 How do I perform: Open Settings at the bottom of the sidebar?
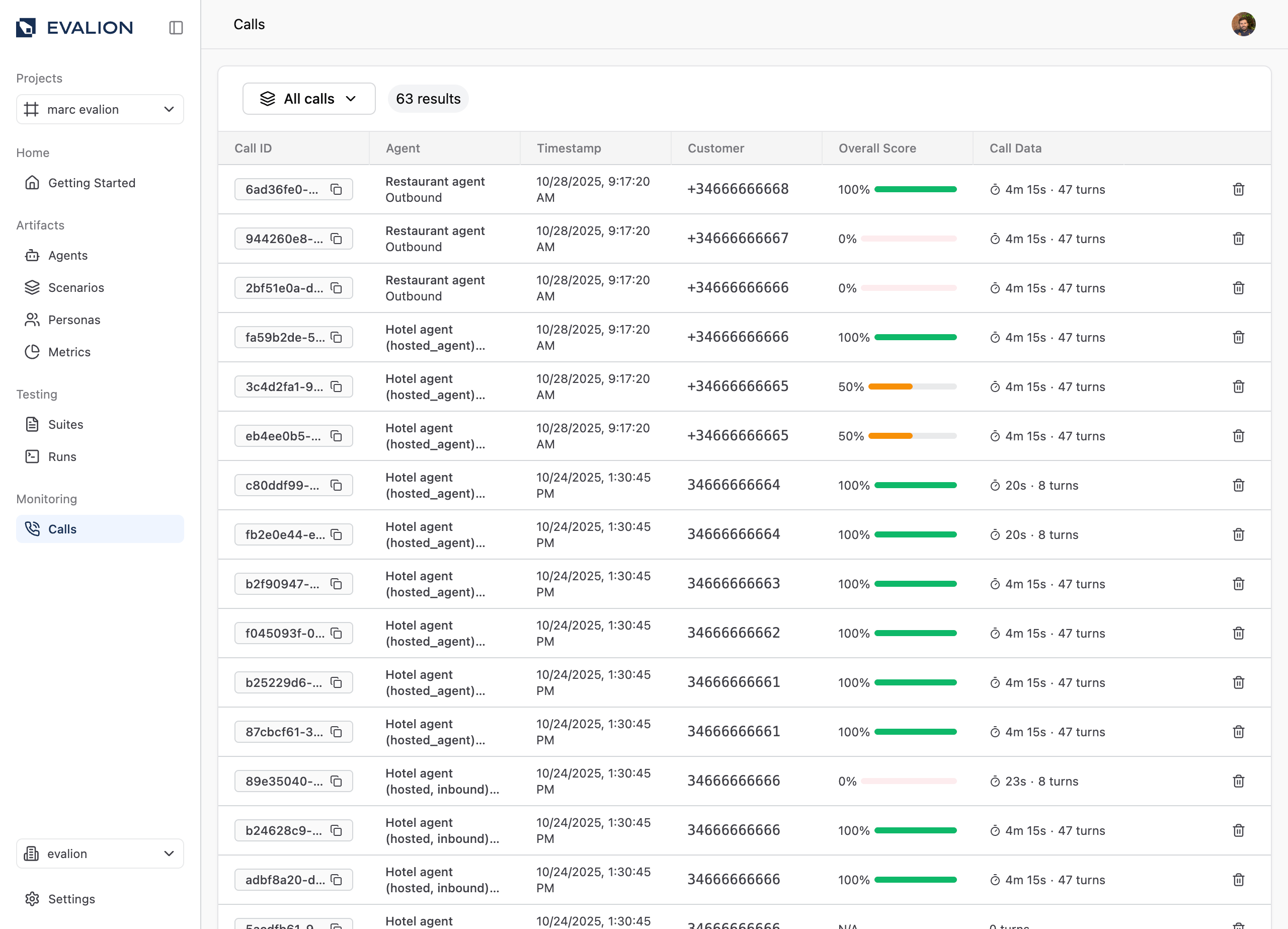(71, 899)
